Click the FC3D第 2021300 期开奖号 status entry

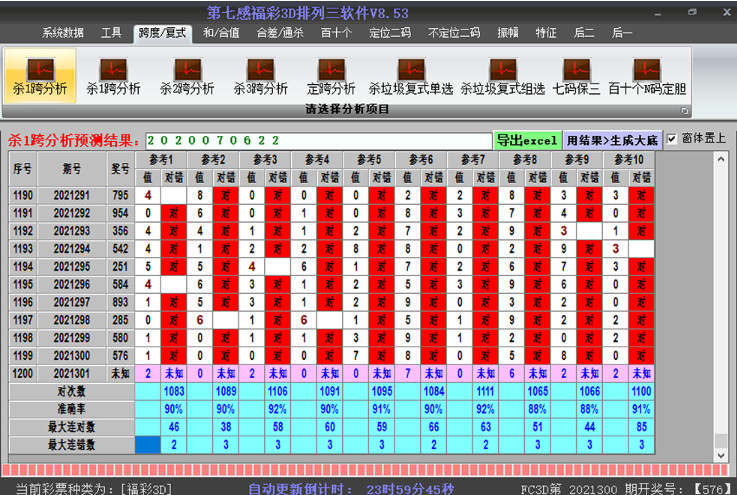[626, 489]
